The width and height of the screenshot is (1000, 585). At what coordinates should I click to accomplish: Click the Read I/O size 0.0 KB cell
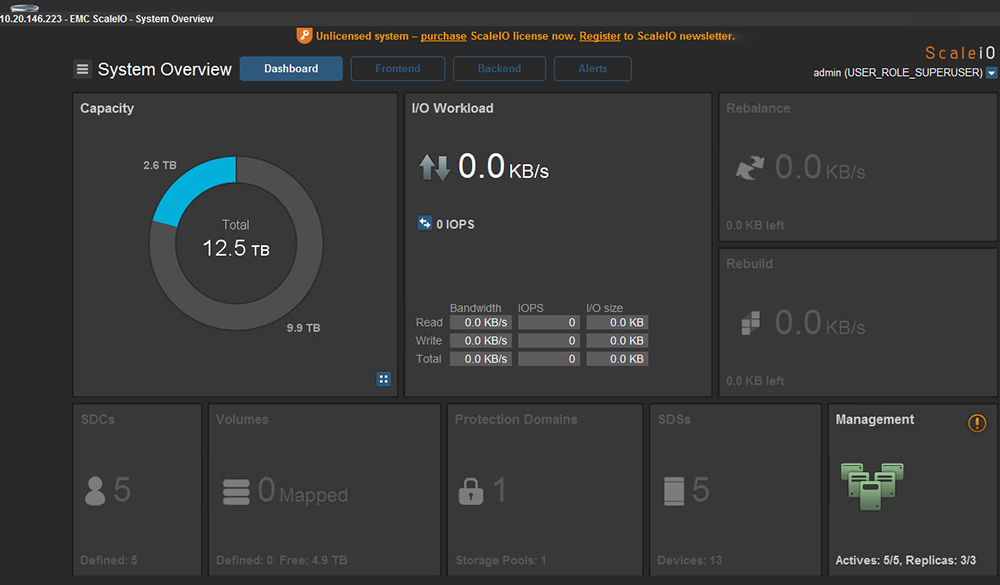click(x=617, y=322)
